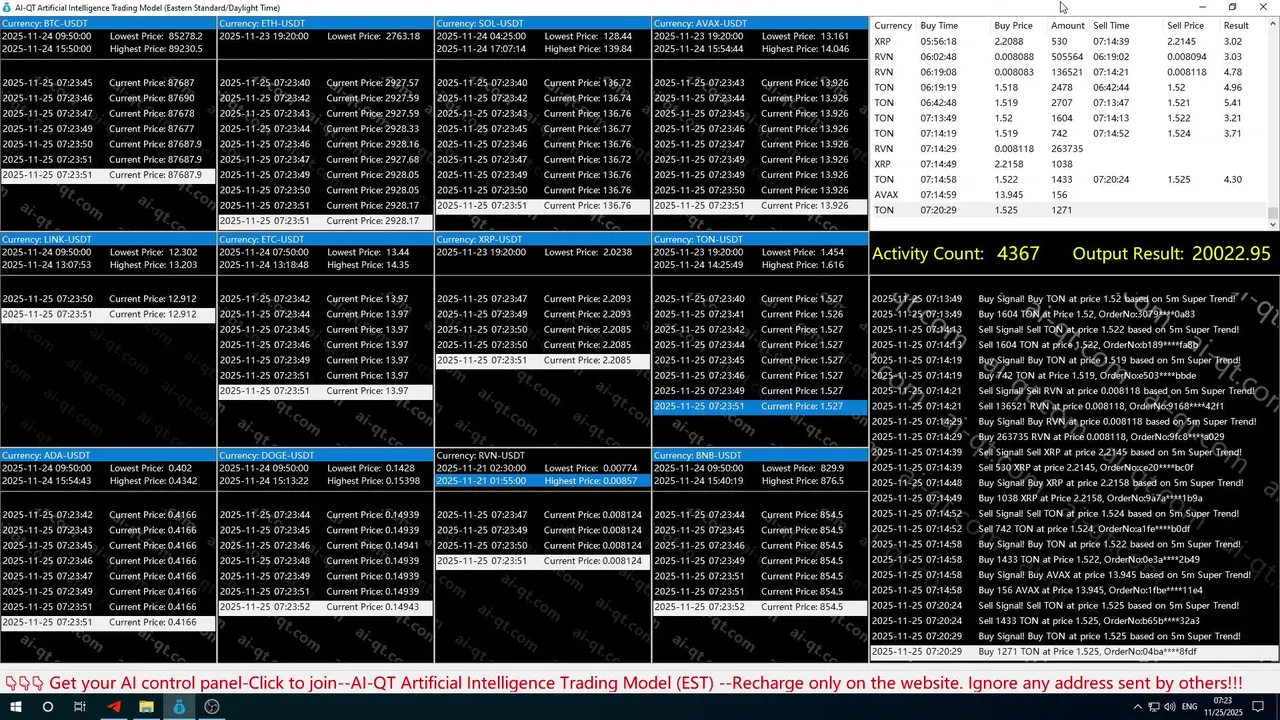Select XRP trade row bought at 05:56:18
This screenshot has width=1280, height=720.
(1069, 42)
